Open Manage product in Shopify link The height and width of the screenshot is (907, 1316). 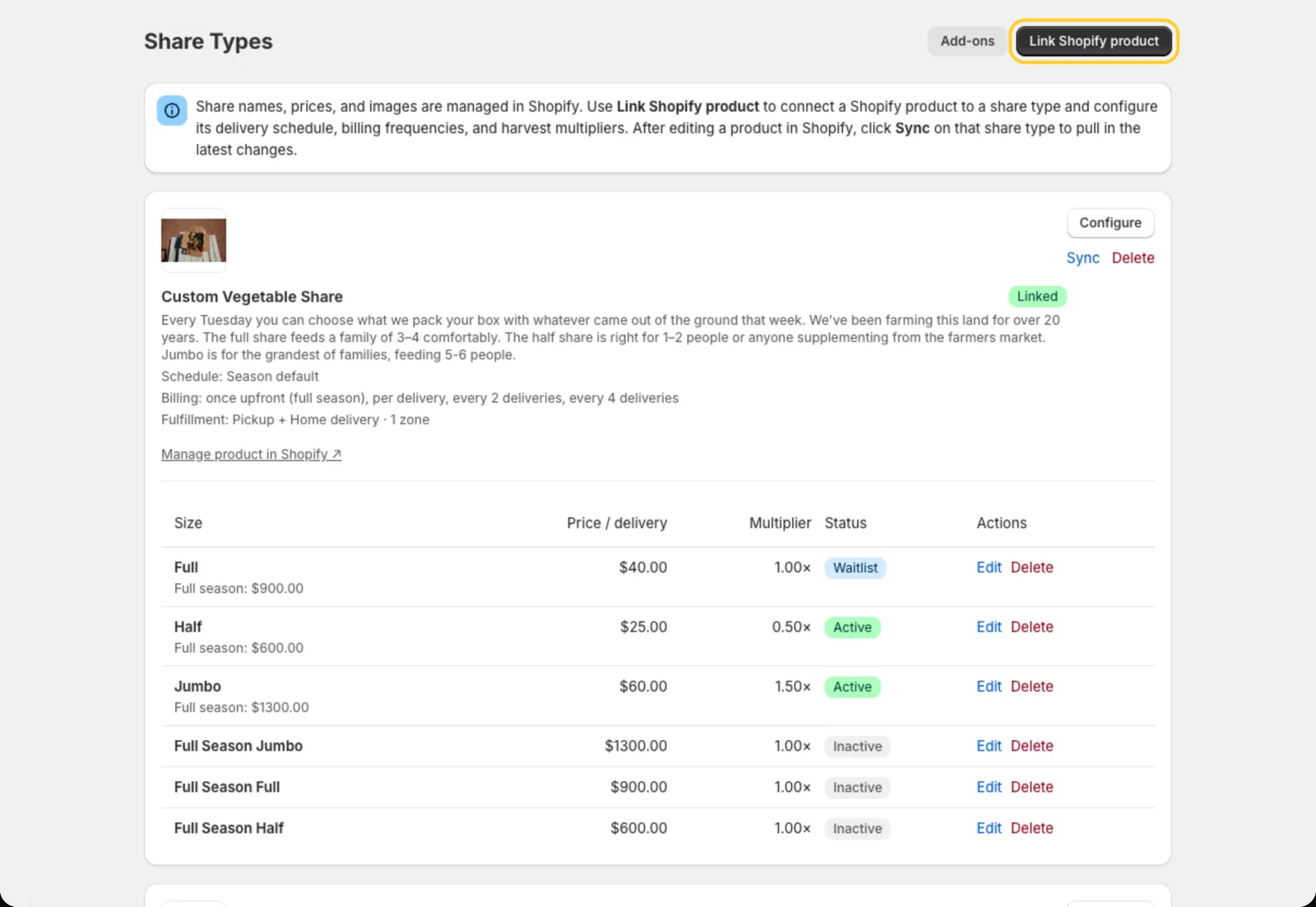tap(251, 455)
